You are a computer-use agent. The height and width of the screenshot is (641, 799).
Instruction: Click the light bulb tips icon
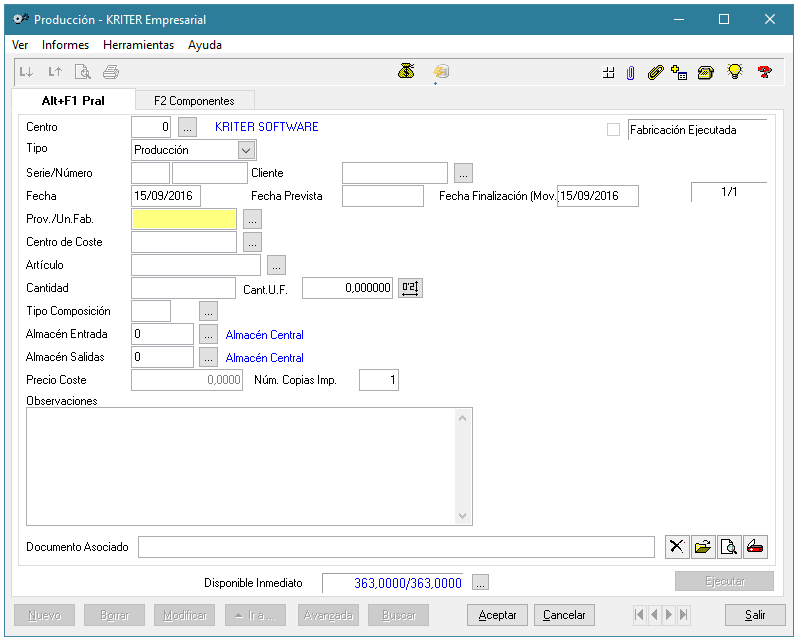pyautogui.click(x=735, y=72)
